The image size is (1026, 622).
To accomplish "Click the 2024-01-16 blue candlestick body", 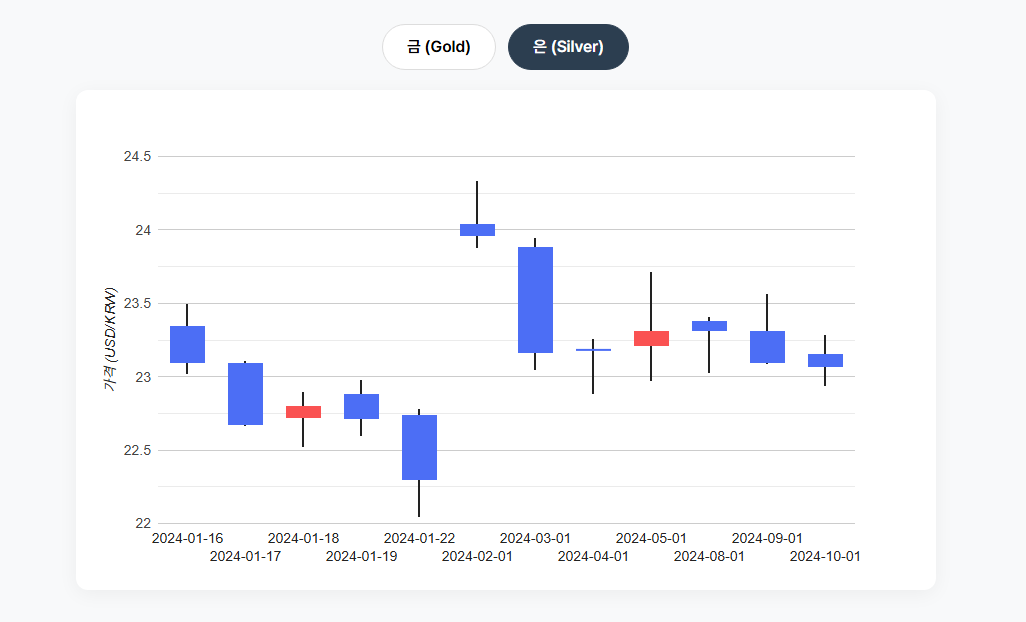I will point(187,344).
